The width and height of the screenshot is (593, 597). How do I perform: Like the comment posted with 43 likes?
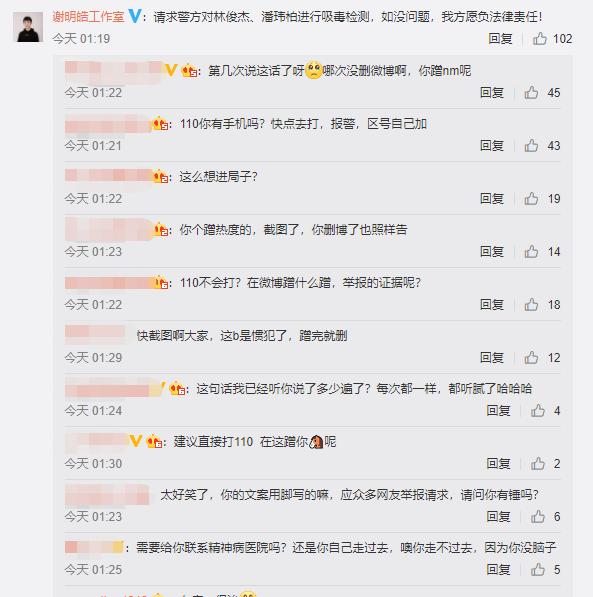531,145
